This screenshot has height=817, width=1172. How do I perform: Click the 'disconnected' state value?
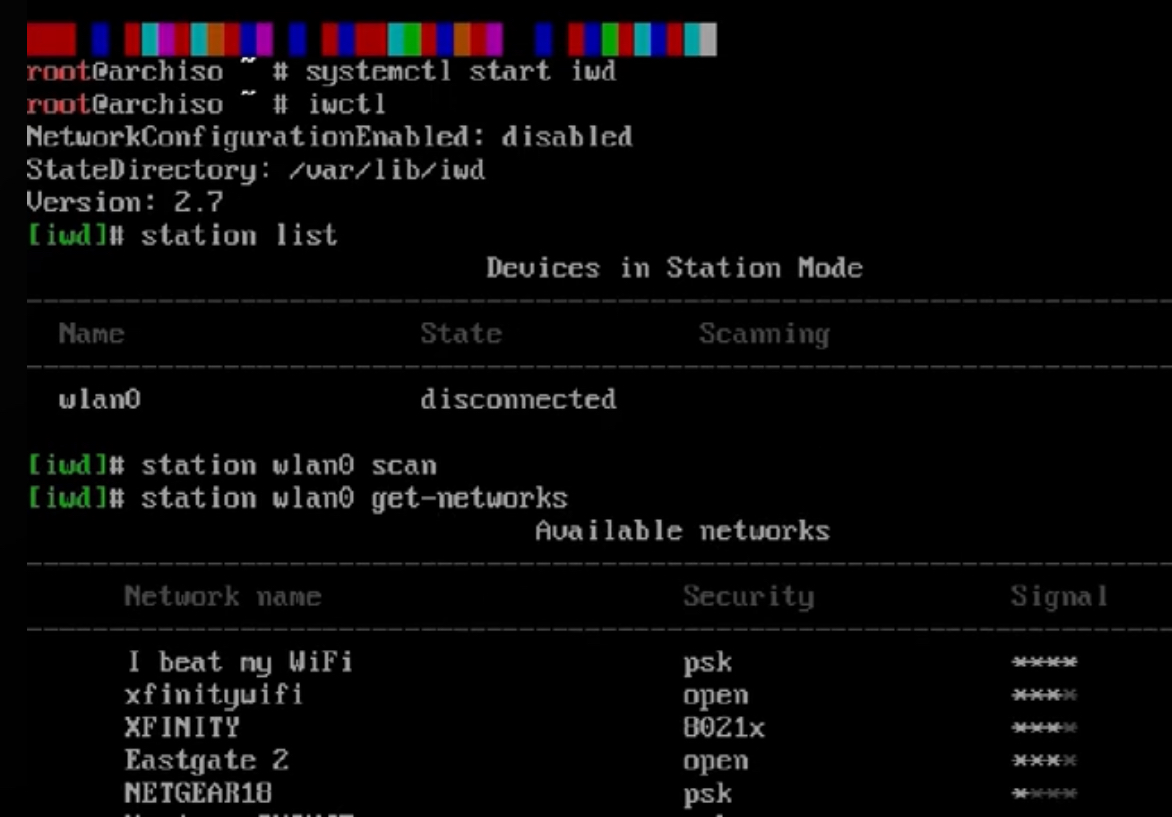tap(518, 399)
